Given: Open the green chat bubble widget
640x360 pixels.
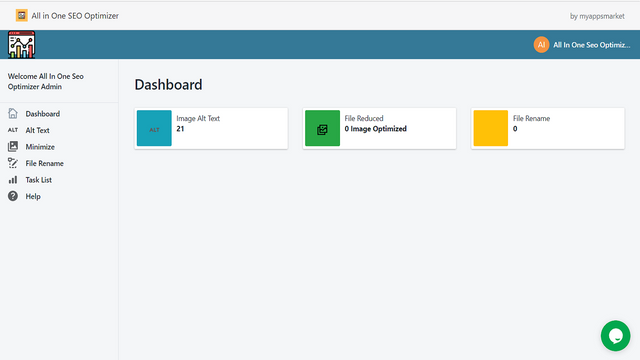Looking at the screenshot, I should pos(616,336).
